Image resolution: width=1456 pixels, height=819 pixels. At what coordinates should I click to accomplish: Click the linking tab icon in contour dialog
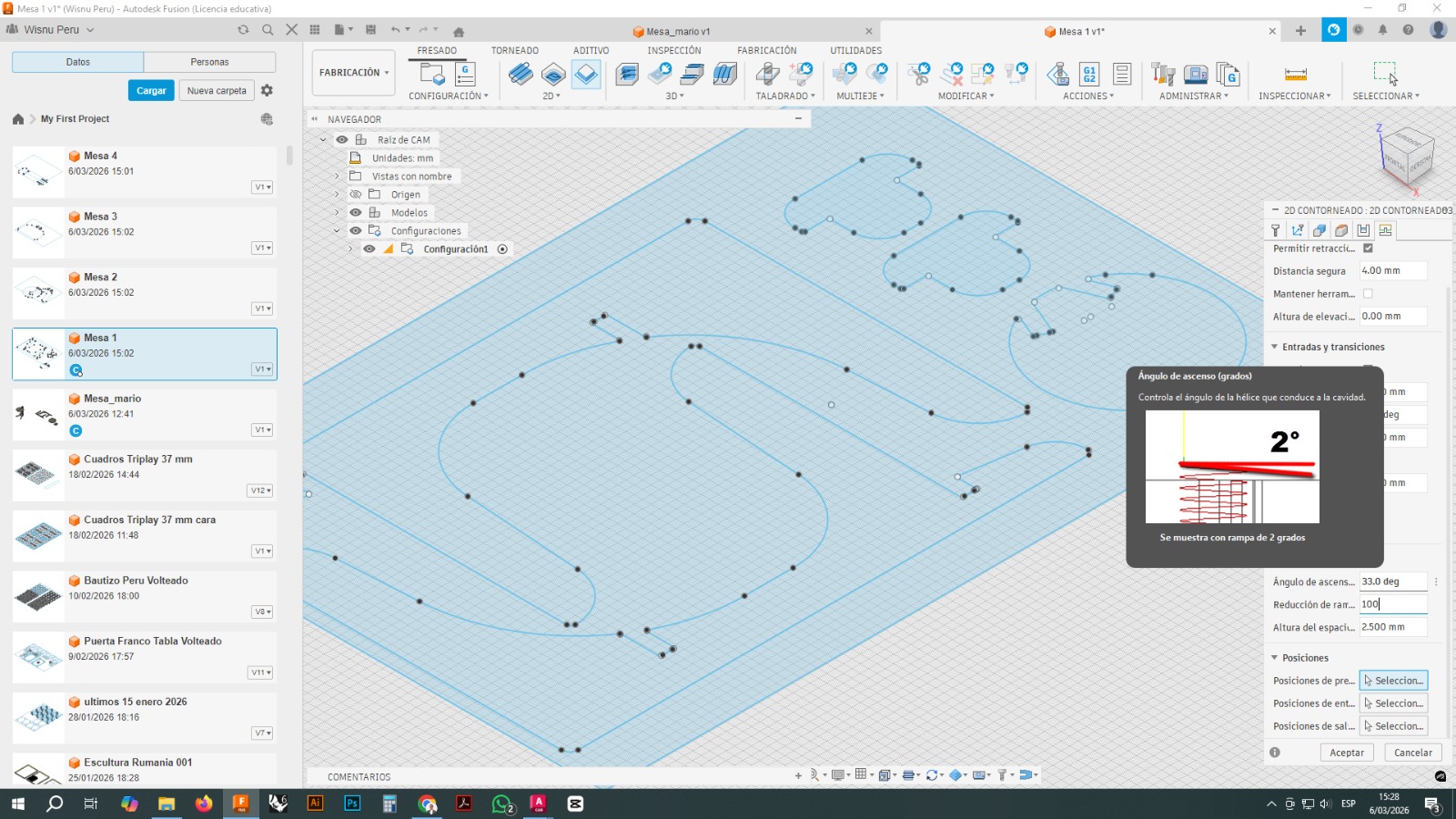click(x=1384, y=230)
